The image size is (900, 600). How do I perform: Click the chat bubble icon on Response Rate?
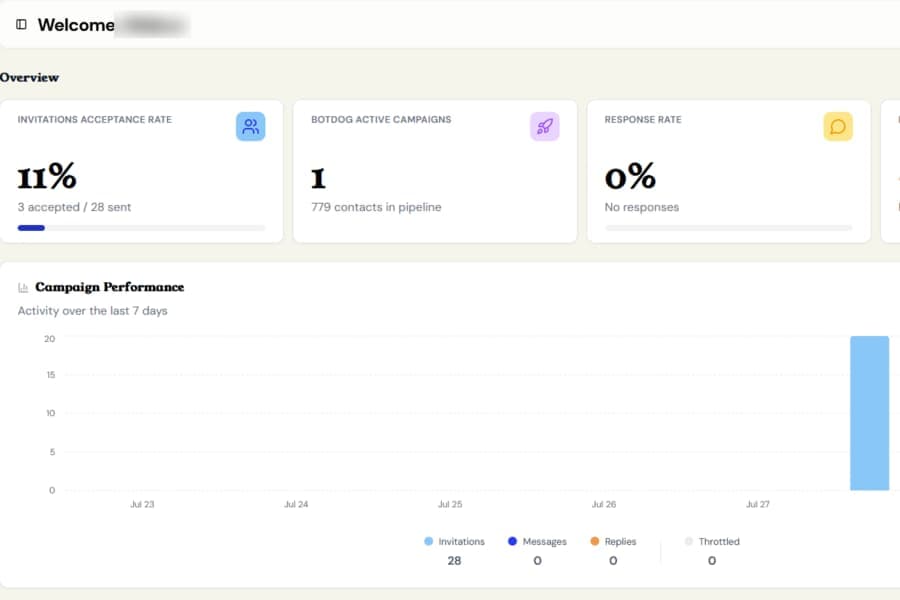coord(838,126)
